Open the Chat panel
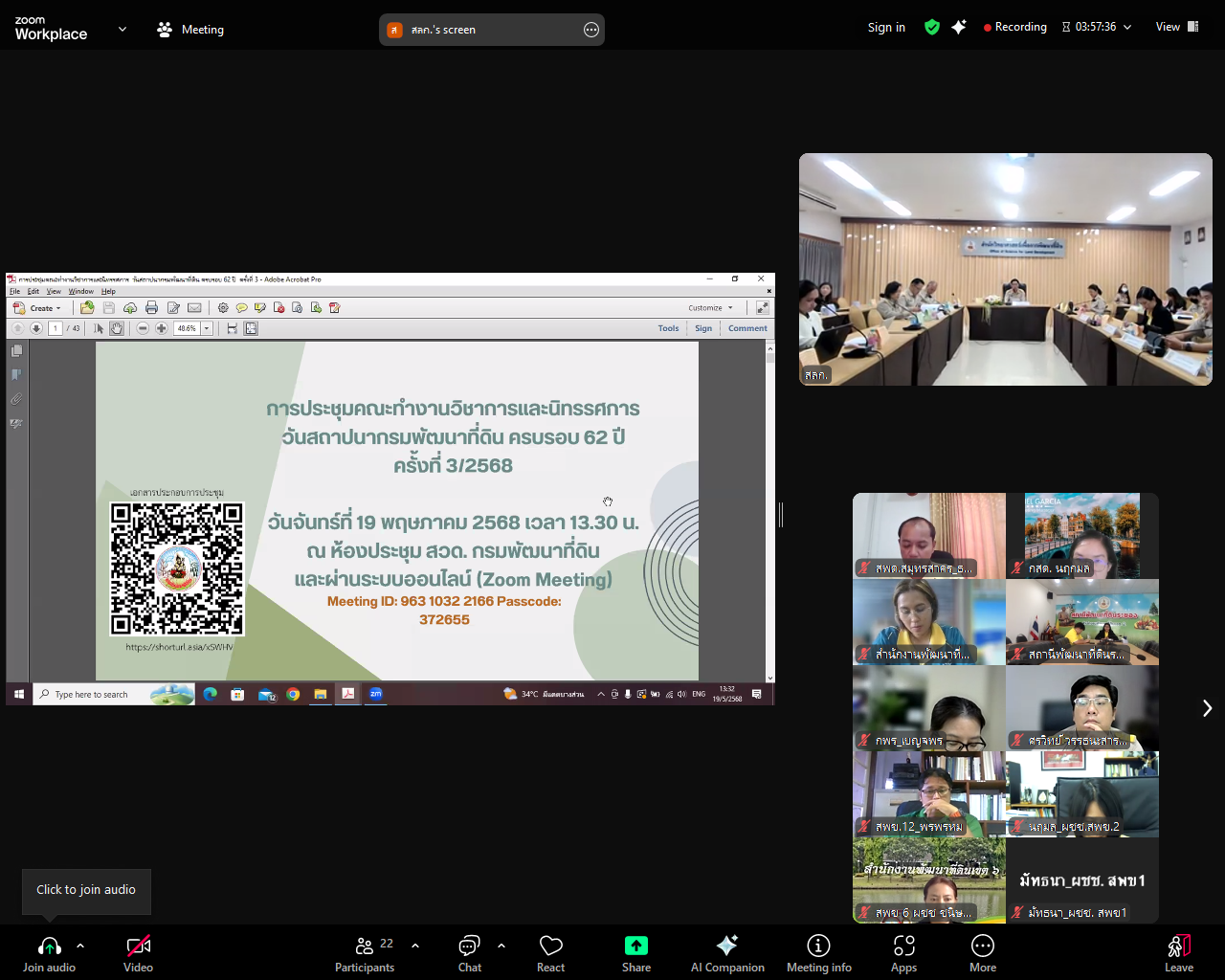Screen dimensions: 1225x980 coord(469,947)
